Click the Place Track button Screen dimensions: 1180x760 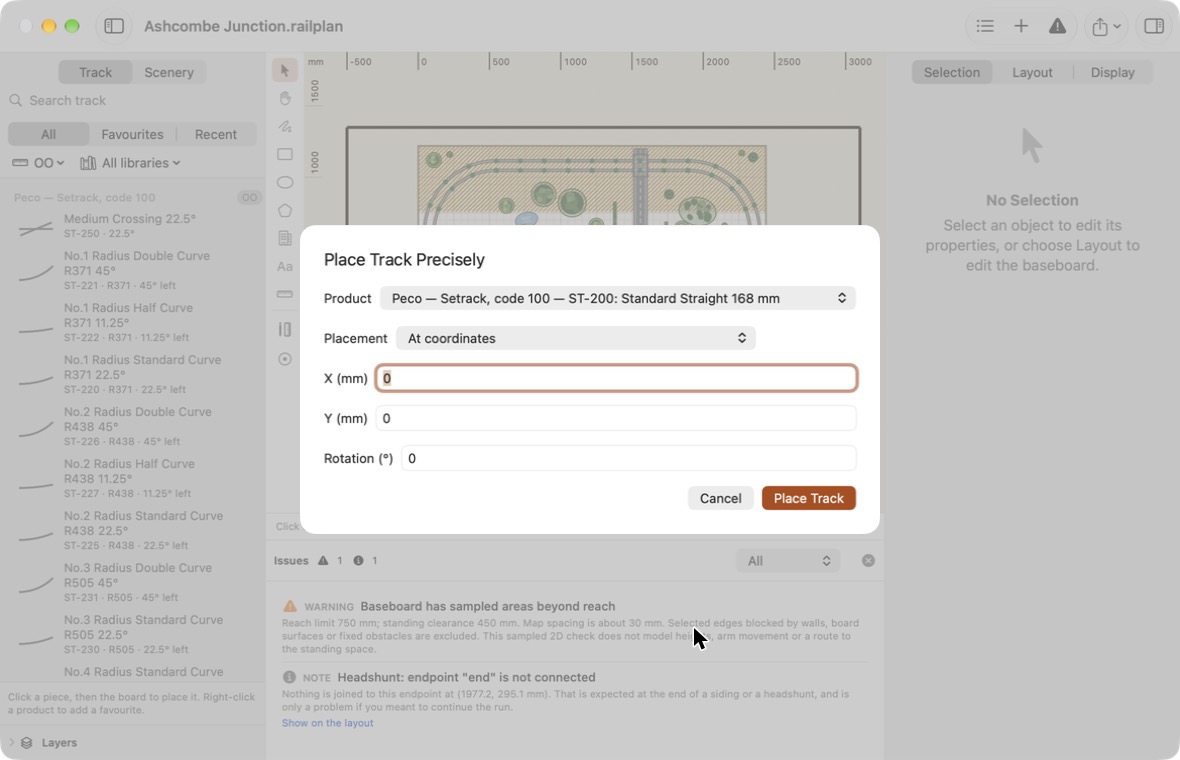pos(808,498)
